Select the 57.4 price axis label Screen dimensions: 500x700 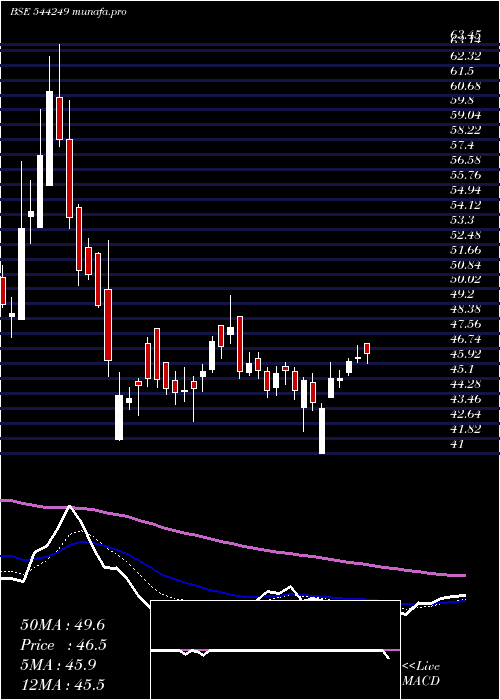[x=462, y=145]
